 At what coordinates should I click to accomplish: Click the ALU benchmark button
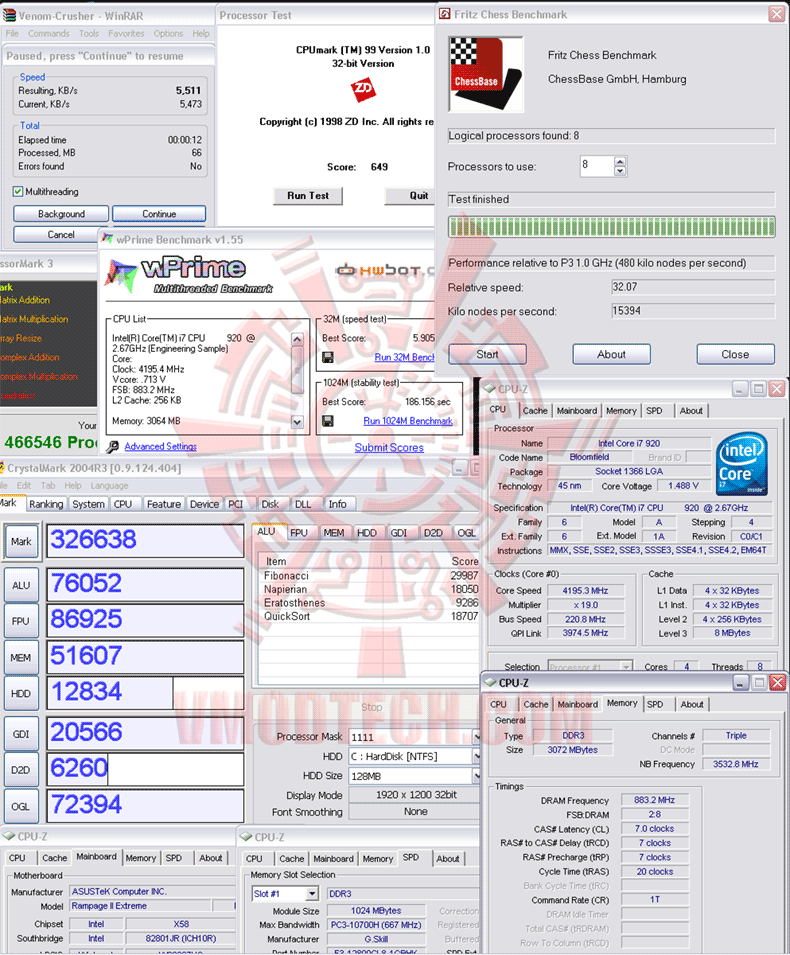pyautogui.click(x=21, y=585)
